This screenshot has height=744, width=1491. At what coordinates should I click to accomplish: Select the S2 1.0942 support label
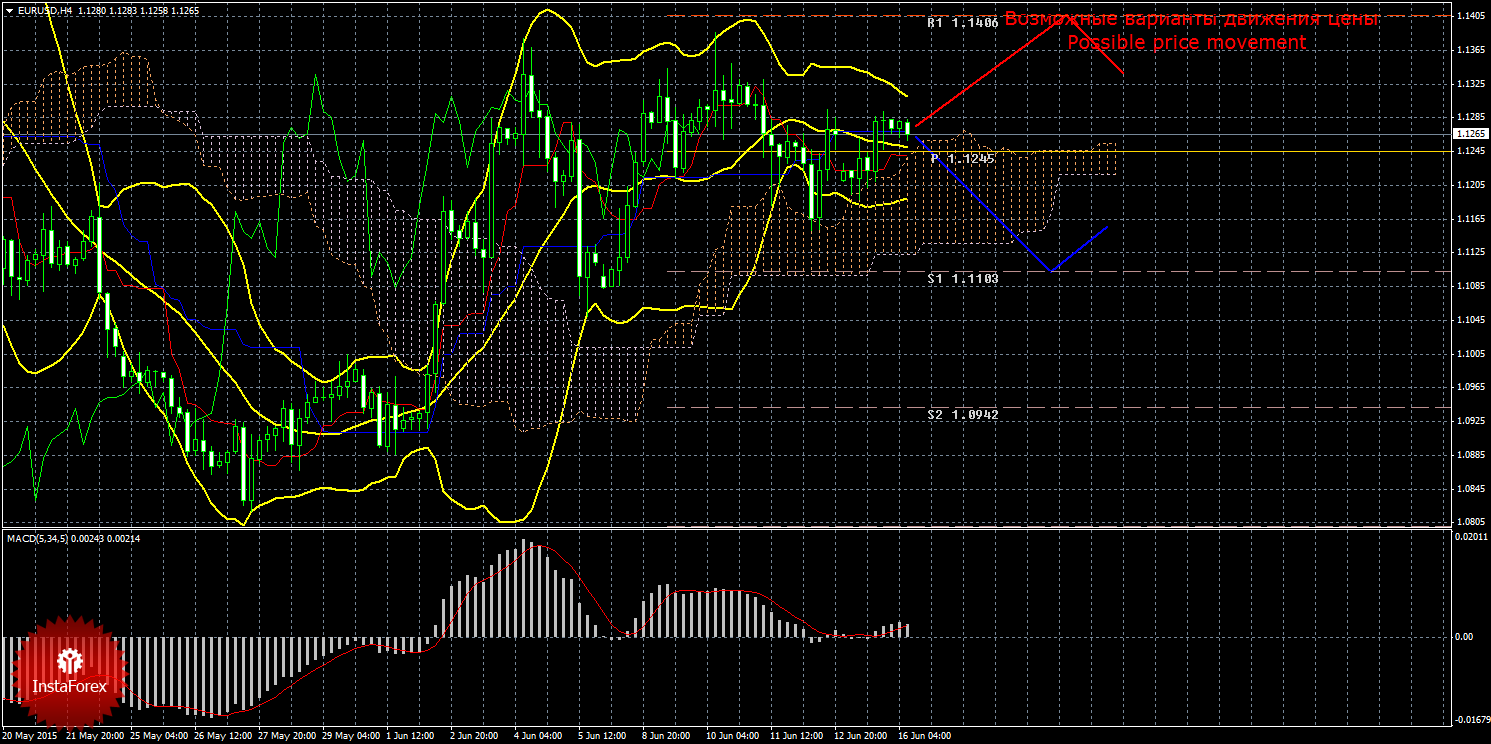point(962,414)
